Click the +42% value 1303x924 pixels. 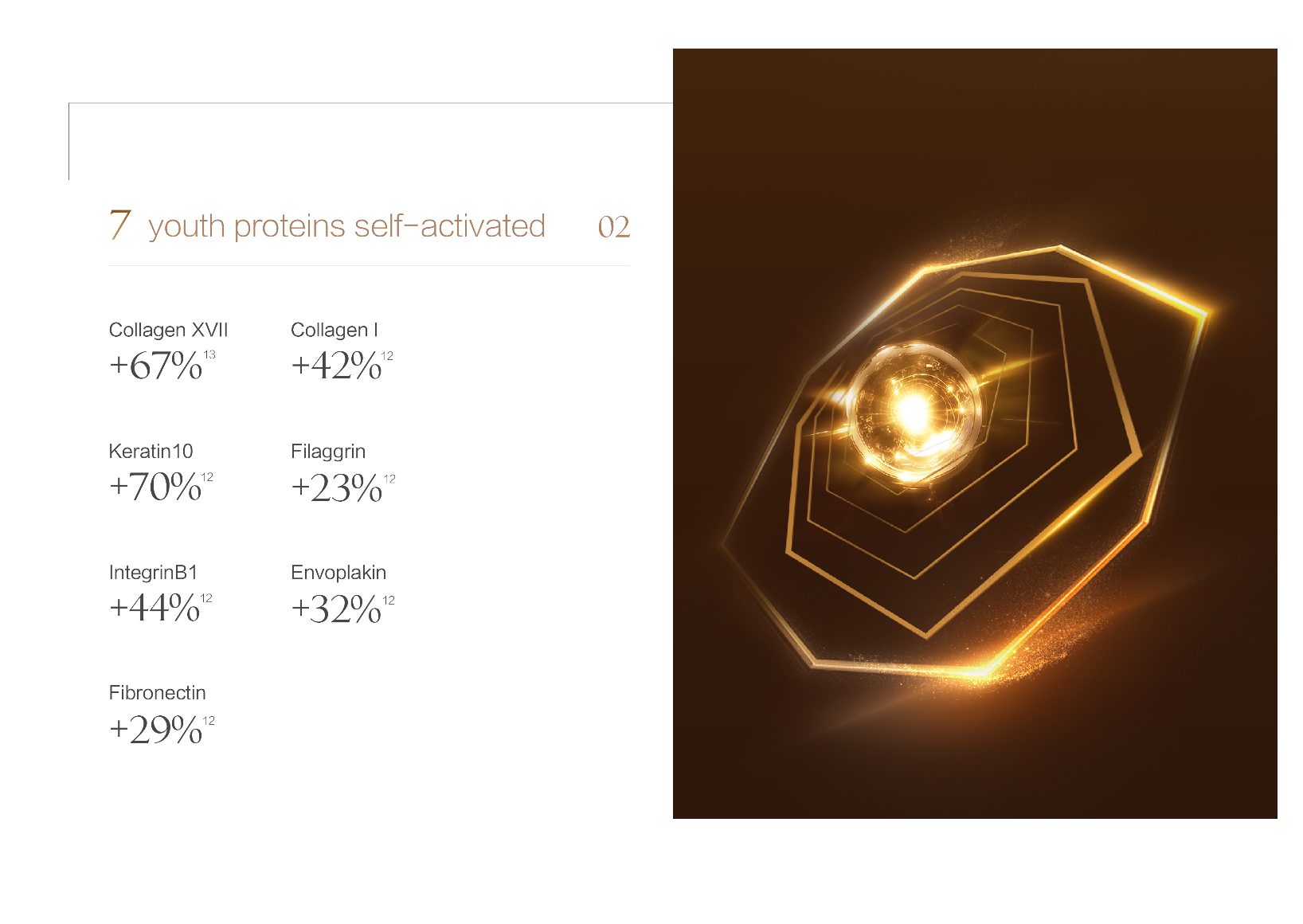(336, 366)
